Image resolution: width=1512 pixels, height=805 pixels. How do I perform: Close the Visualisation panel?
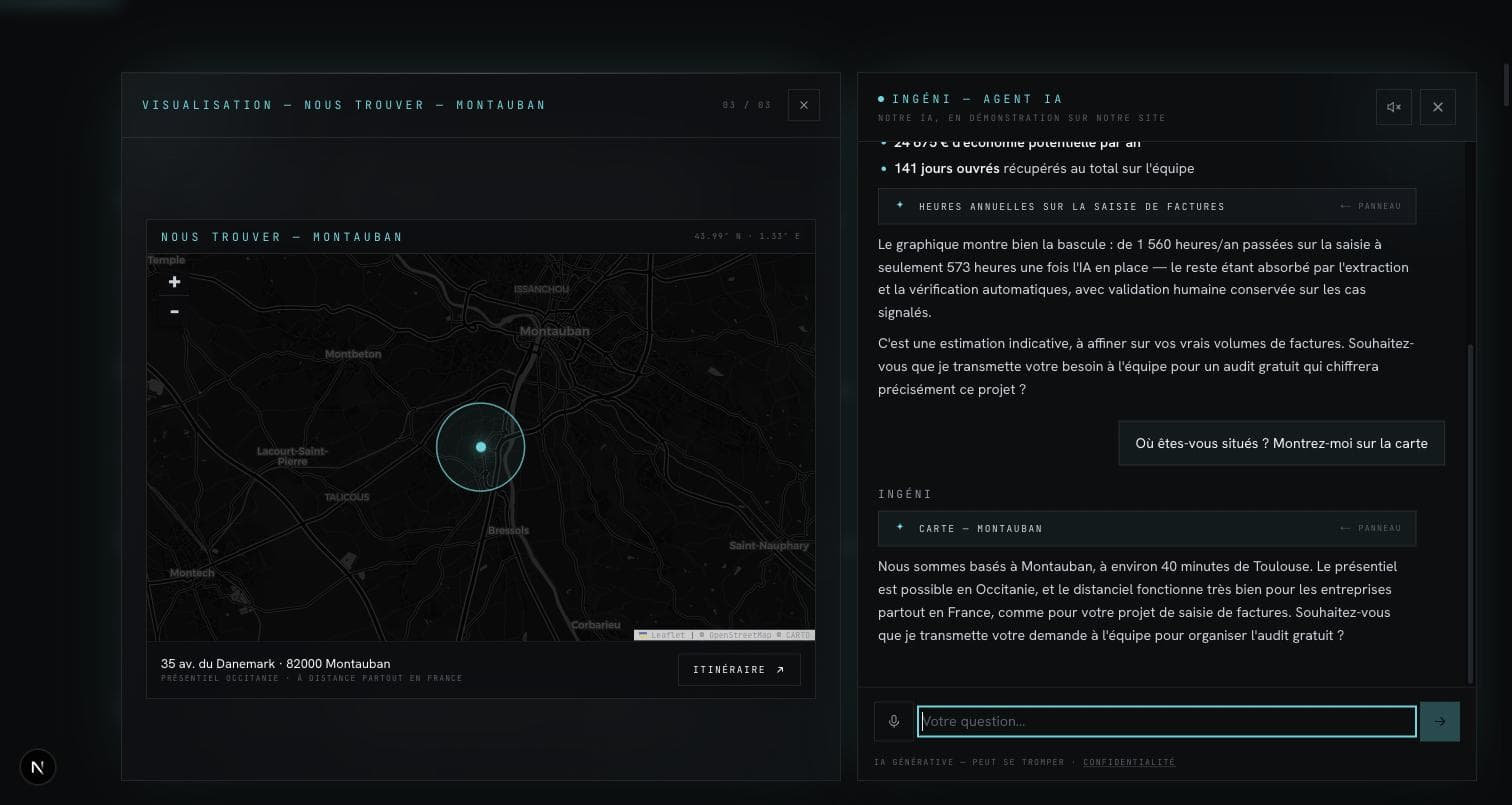point(804,105)
